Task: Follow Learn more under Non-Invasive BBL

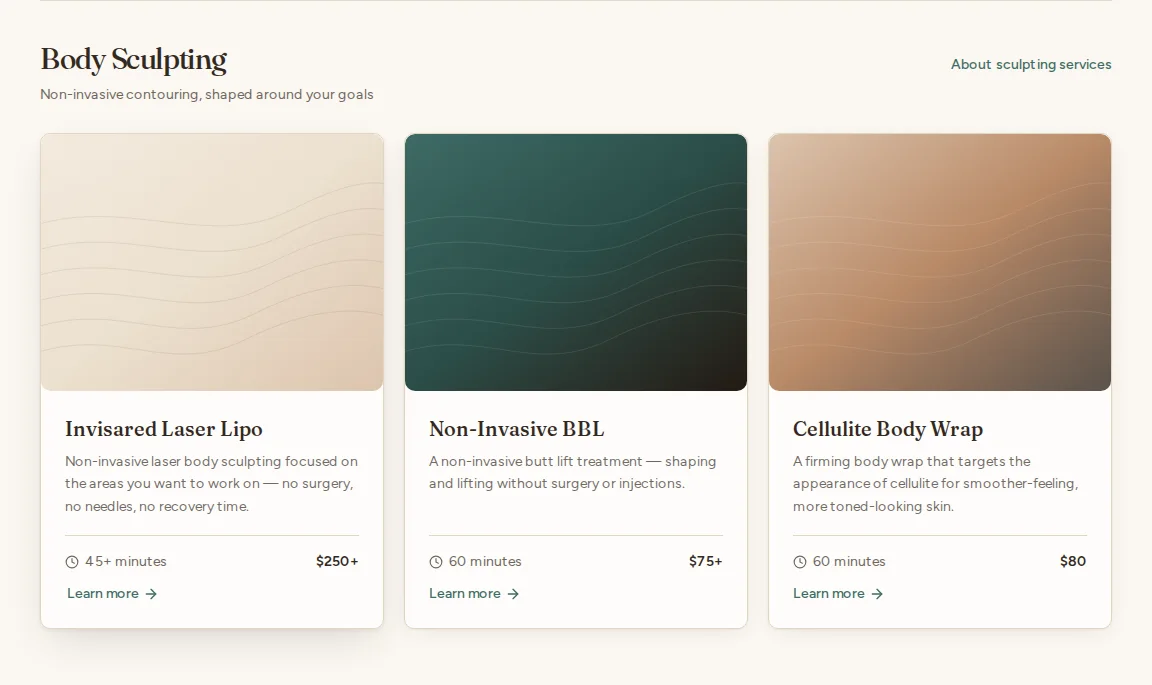Action: click(x=474, y=594)
